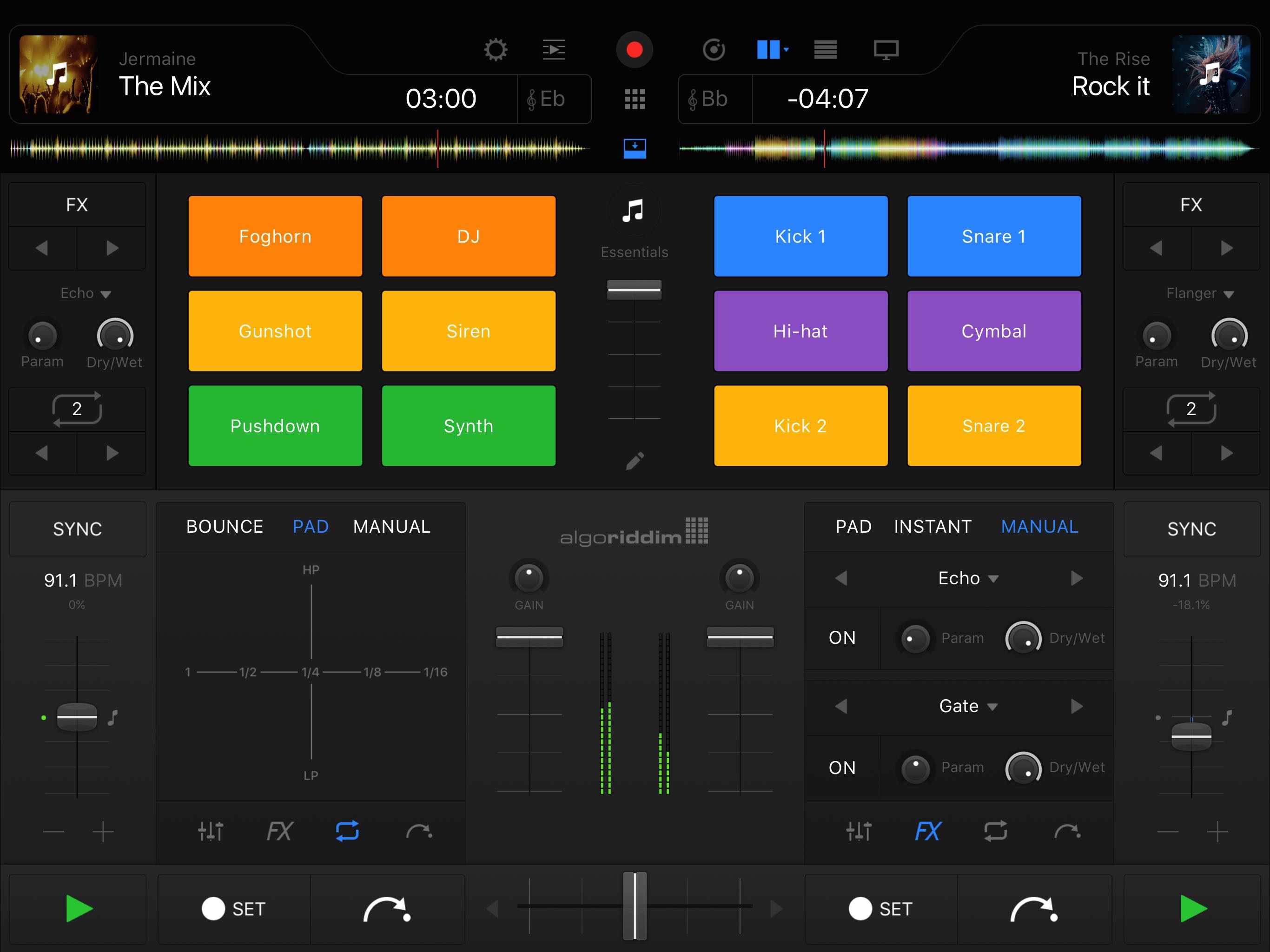Open the queue playlist icon
The width and height of the screenshot is (1270, 952).
[x=554, y=50]
